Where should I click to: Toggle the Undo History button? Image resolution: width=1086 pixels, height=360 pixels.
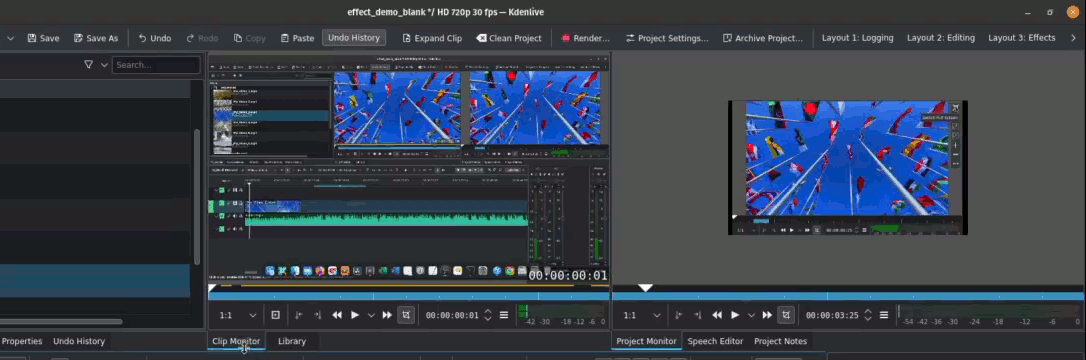354,37
